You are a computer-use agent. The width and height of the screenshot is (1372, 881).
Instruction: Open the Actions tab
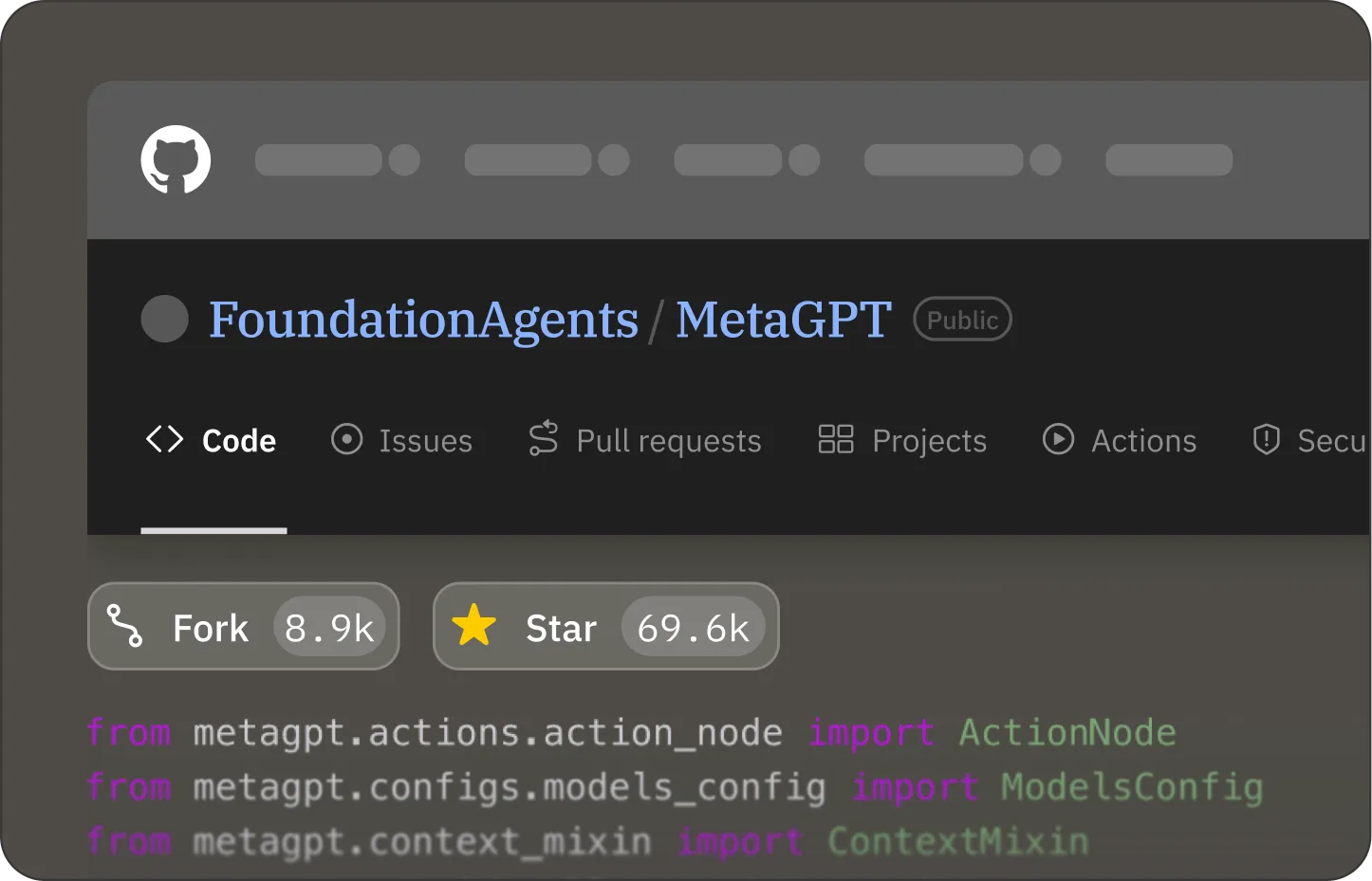tap(1120, 440)
